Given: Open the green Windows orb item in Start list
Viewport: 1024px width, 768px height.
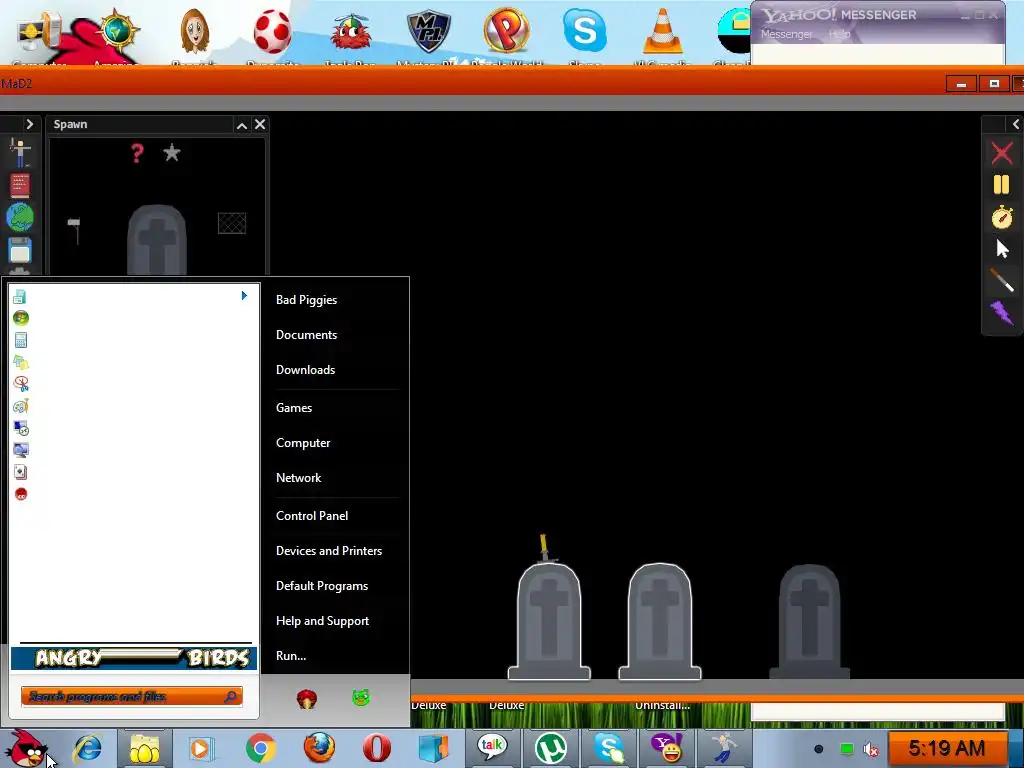Looking at the screenshot, I should pyautogui.click(x=21, y=318).
